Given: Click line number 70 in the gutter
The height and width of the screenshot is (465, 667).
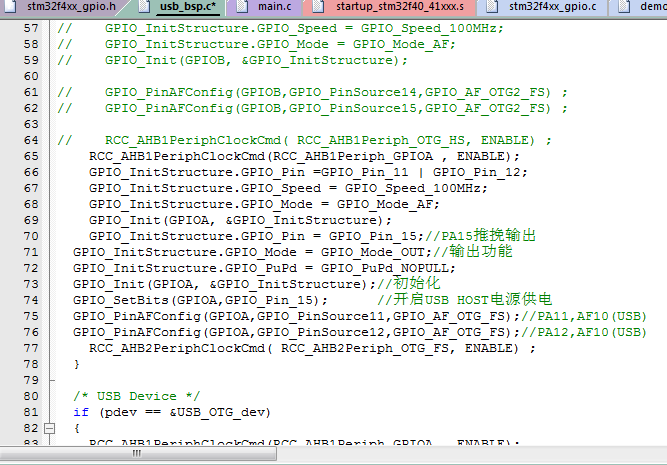Looking at the screenshot, I should click(30, 236).
